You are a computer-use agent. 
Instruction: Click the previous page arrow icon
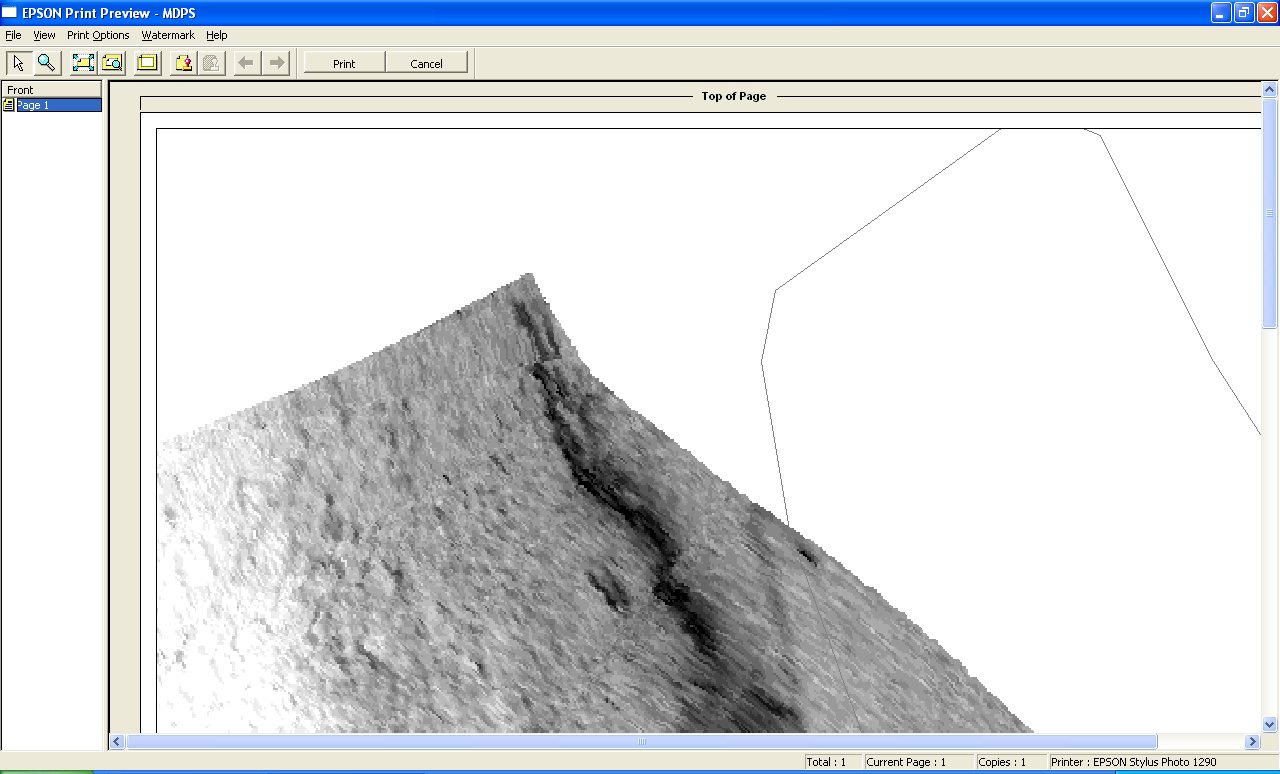(247, 63)
